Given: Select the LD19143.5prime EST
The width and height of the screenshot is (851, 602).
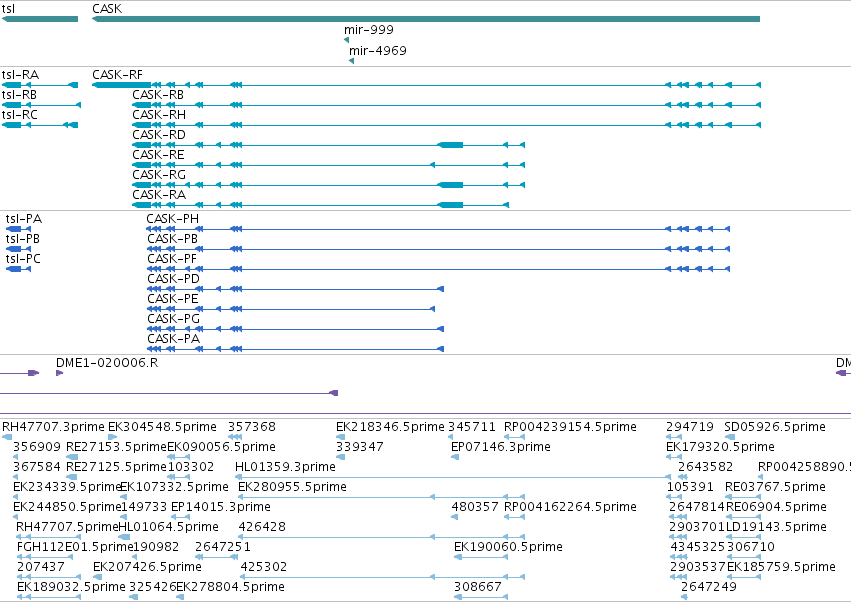Looking at the screenshot, I should pos(743,537).
